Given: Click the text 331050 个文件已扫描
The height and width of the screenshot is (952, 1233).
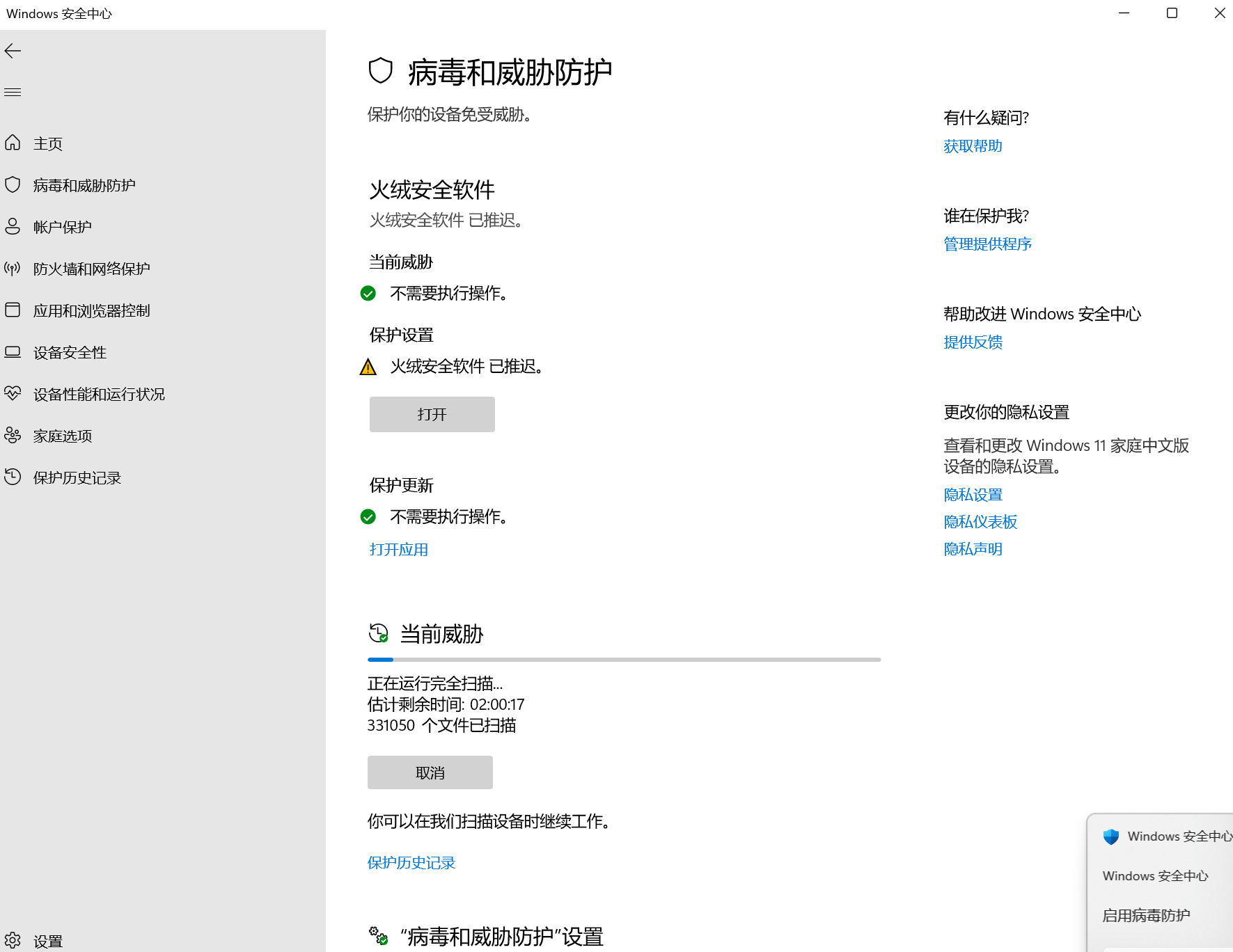Looking at the screenshot, I should click(x=441, y=725).
